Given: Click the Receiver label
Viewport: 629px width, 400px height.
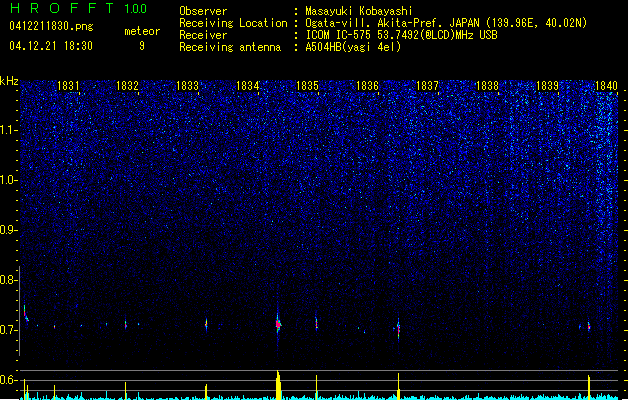Looking at the screenshot, I should pos(203,35).
